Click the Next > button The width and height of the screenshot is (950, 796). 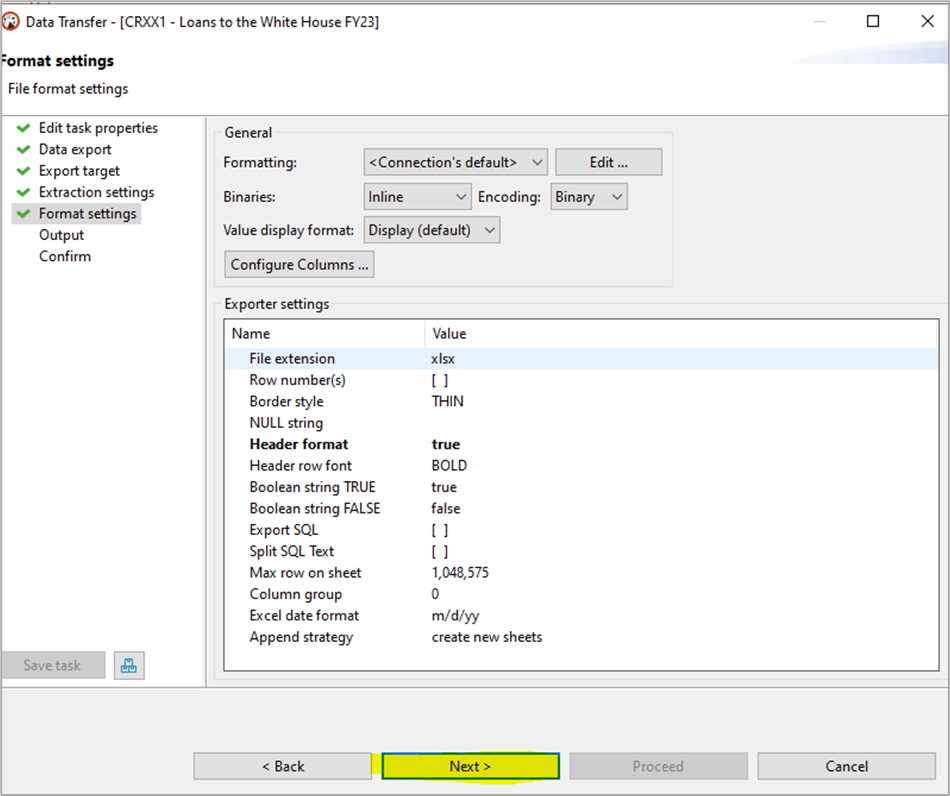(x=470, y=766)
